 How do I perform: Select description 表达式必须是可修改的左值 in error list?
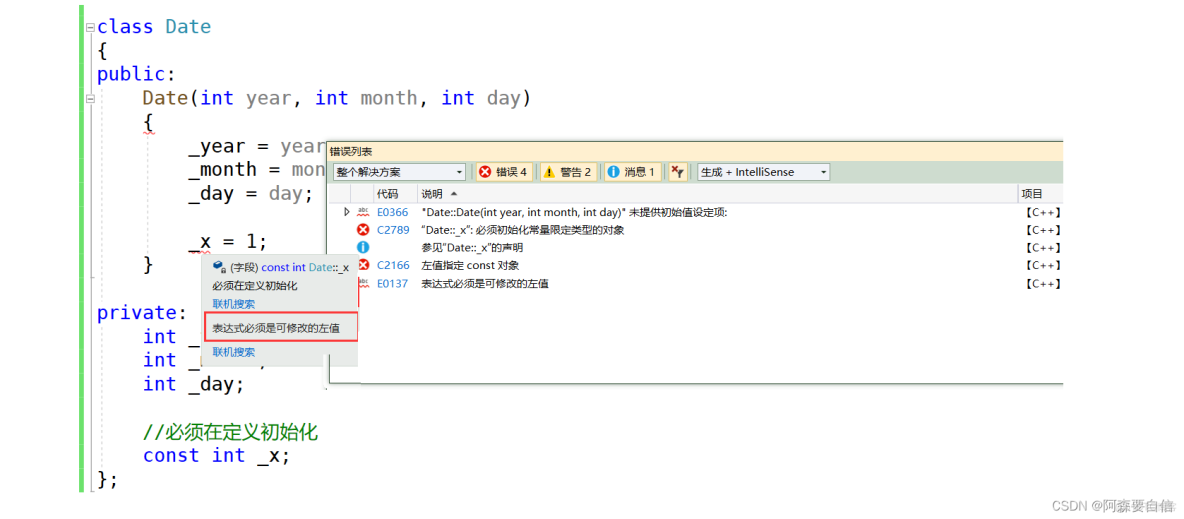point(485,283)
